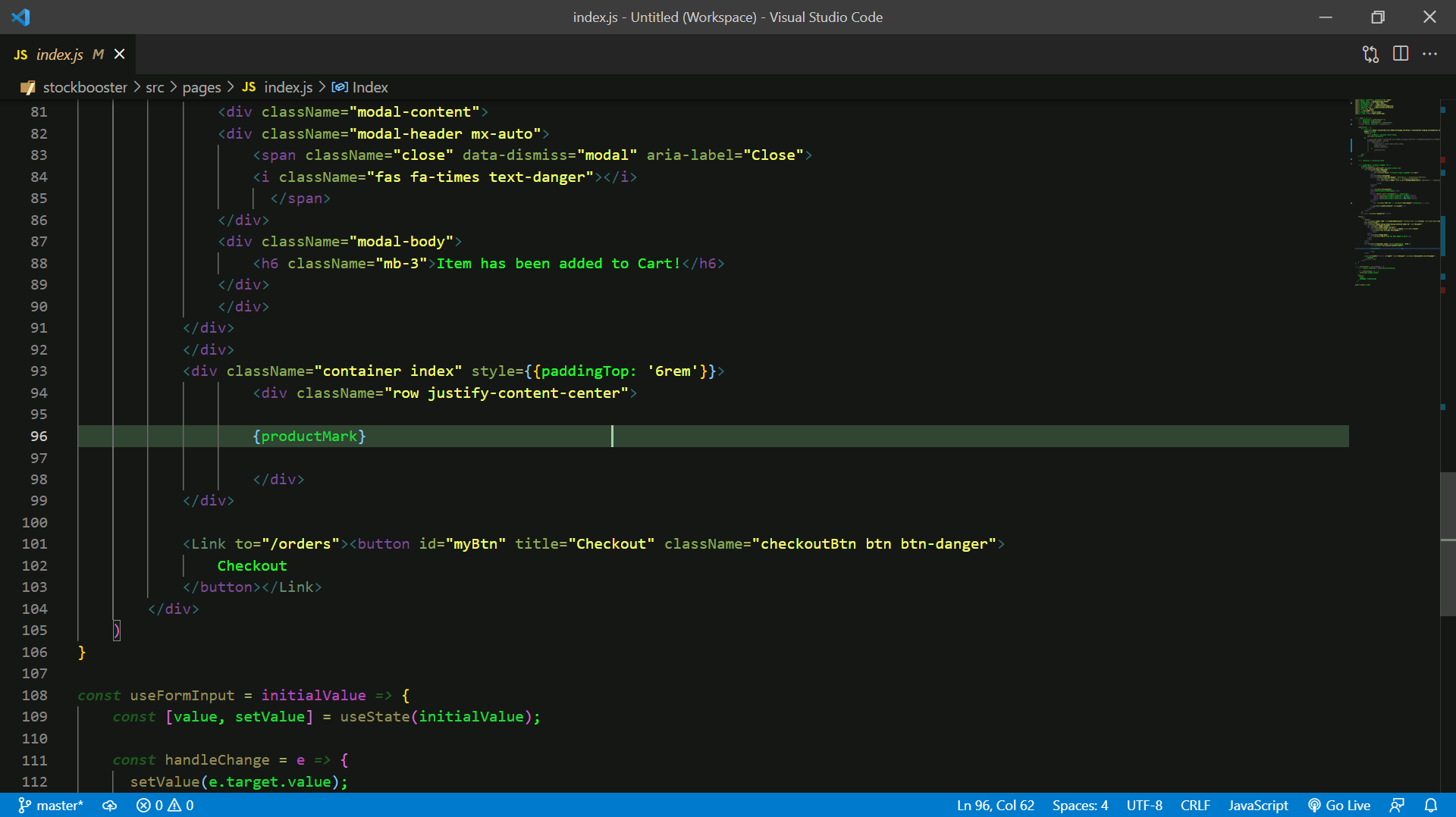1456x817 pixels.
Task: Click "row justify-content-center" string
Action: pos(507,393)
